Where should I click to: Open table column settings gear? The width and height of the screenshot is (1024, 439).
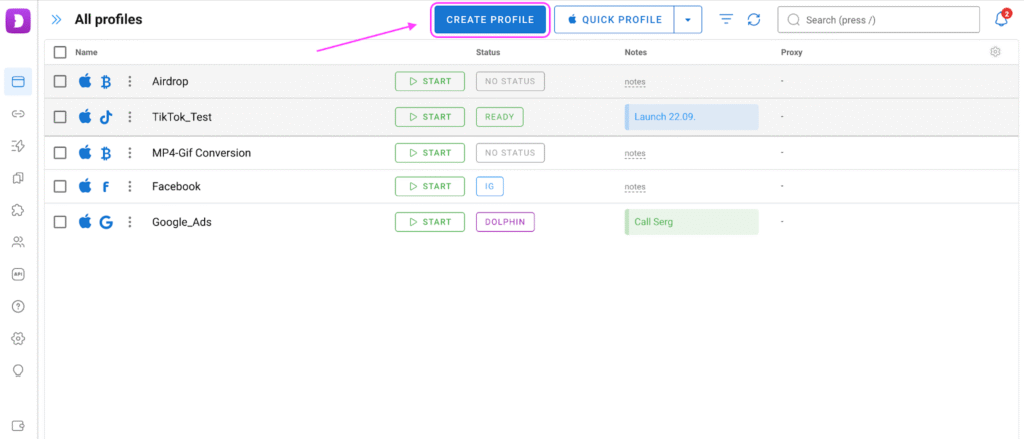coord(995,52)
